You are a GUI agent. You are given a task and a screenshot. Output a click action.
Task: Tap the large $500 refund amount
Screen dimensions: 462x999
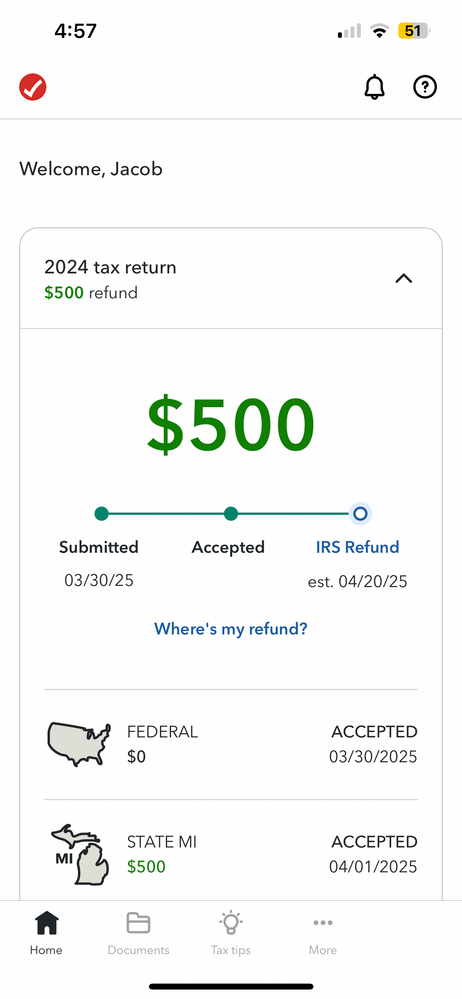(231, 425)
